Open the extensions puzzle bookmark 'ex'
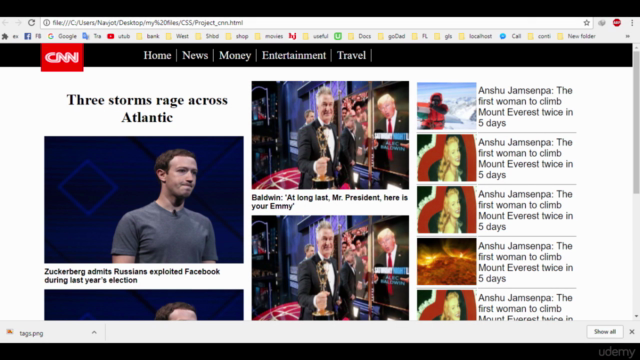This screenshot has height=360, width=640. [x=10, y=36]
